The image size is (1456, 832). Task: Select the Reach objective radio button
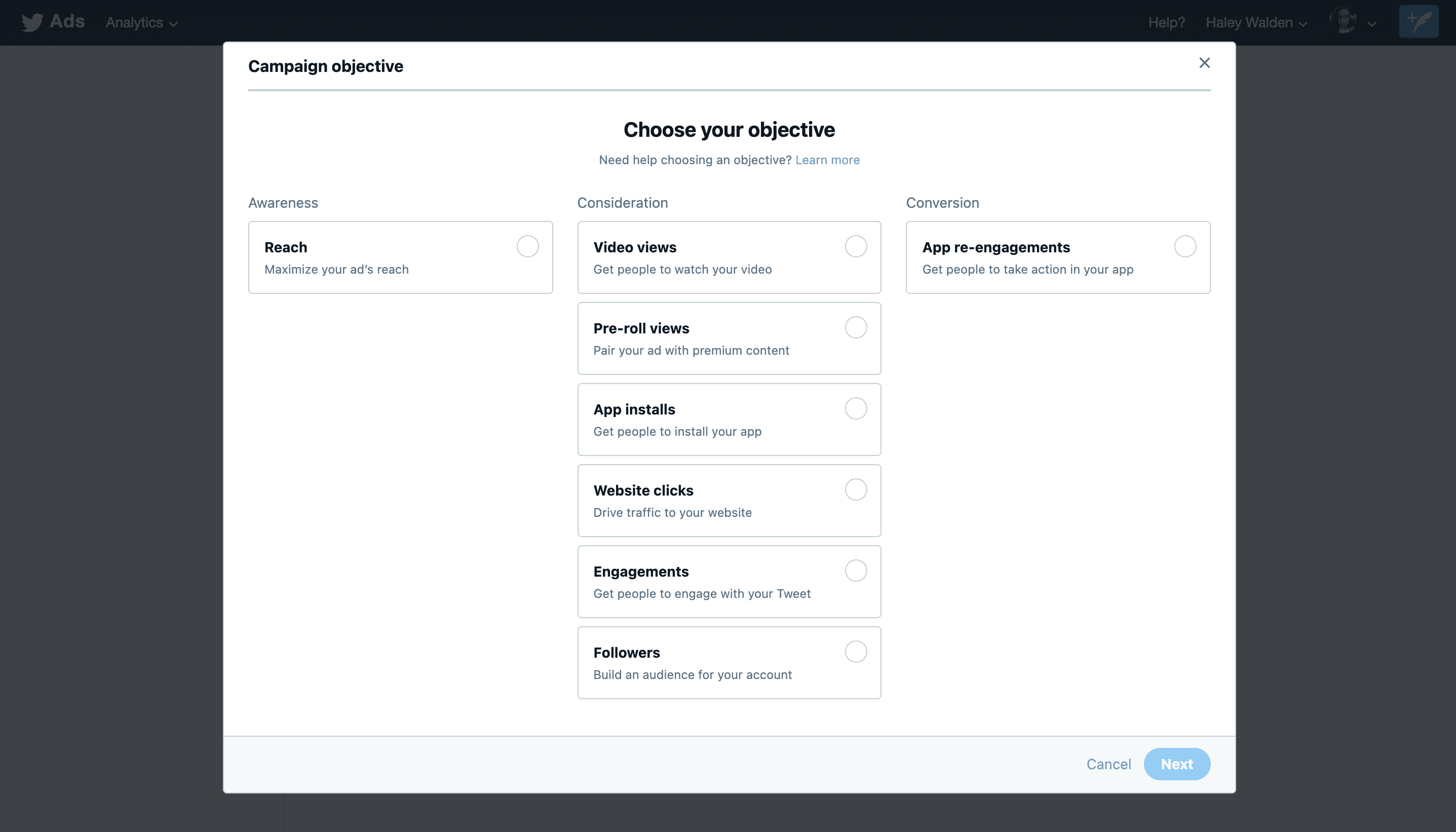pos(527,246)
